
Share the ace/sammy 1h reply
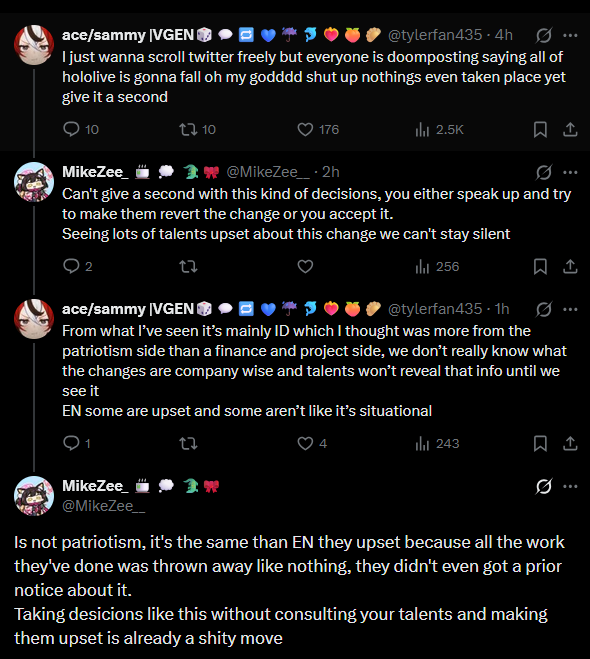coord(570,443)
